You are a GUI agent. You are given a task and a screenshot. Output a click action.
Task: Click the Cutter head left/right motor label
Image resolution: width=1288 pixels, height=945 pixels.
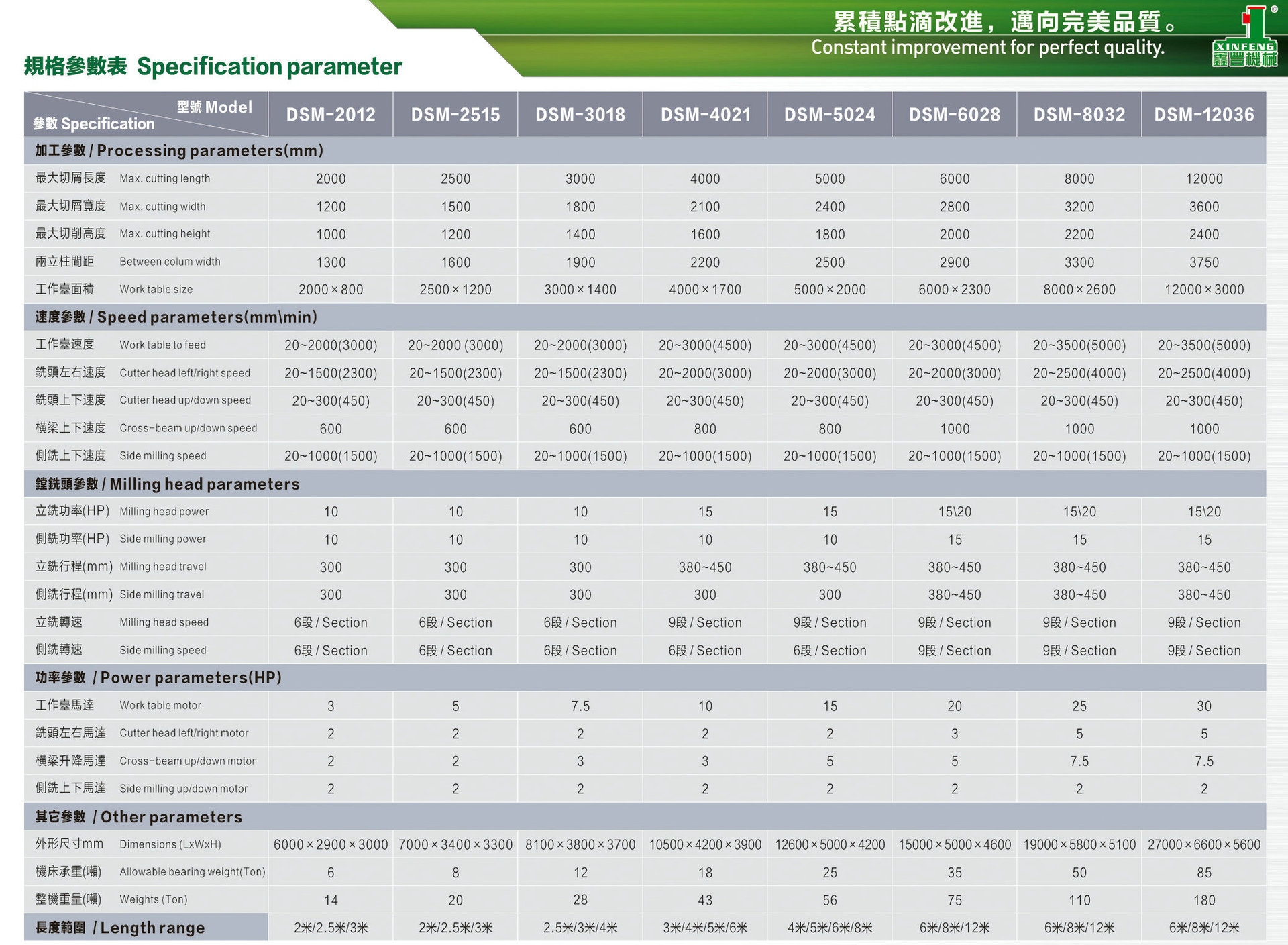(x=184, y=734)
